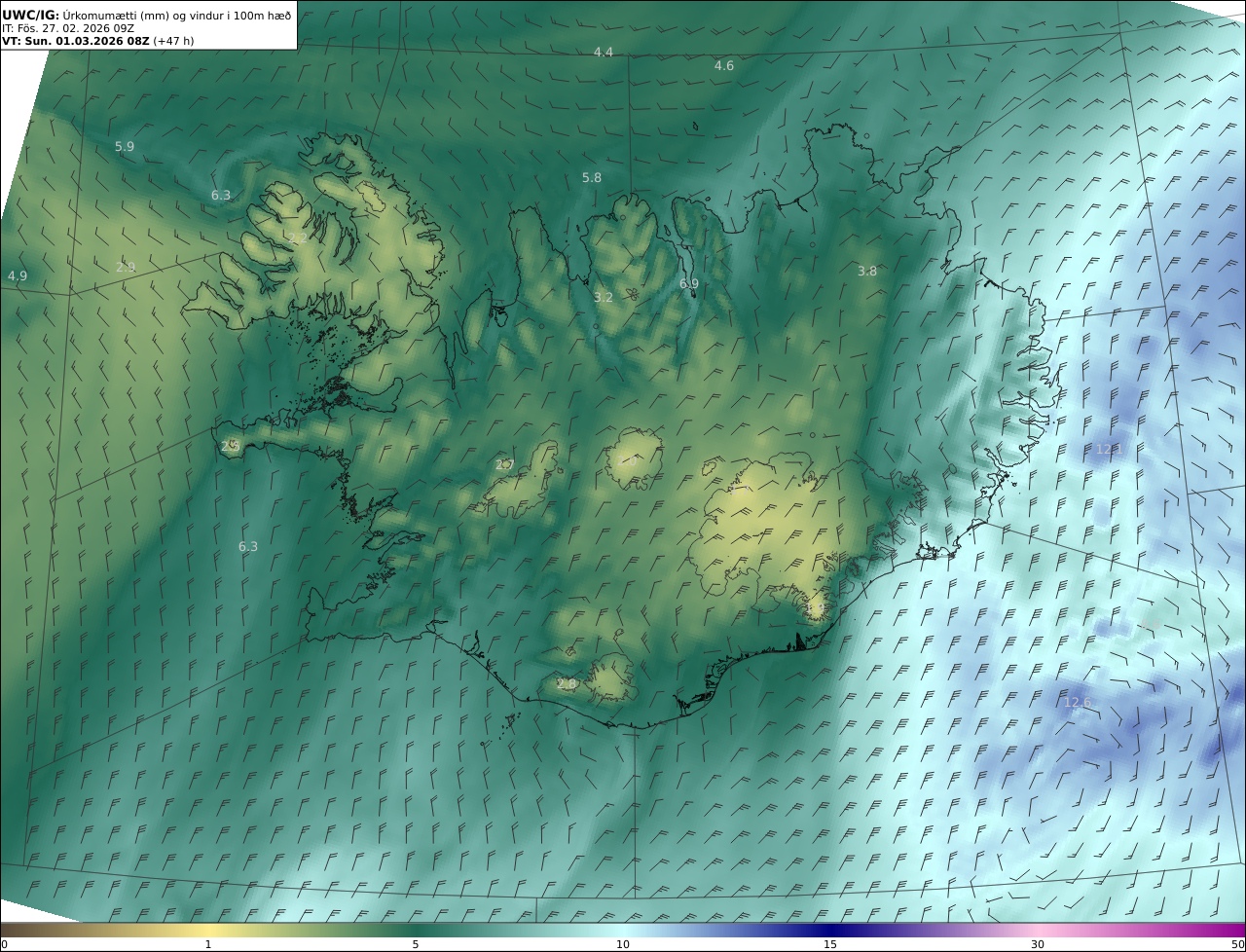Click the colorbar tick label 15
This screenshot has height=952, width=1246.
830,944
